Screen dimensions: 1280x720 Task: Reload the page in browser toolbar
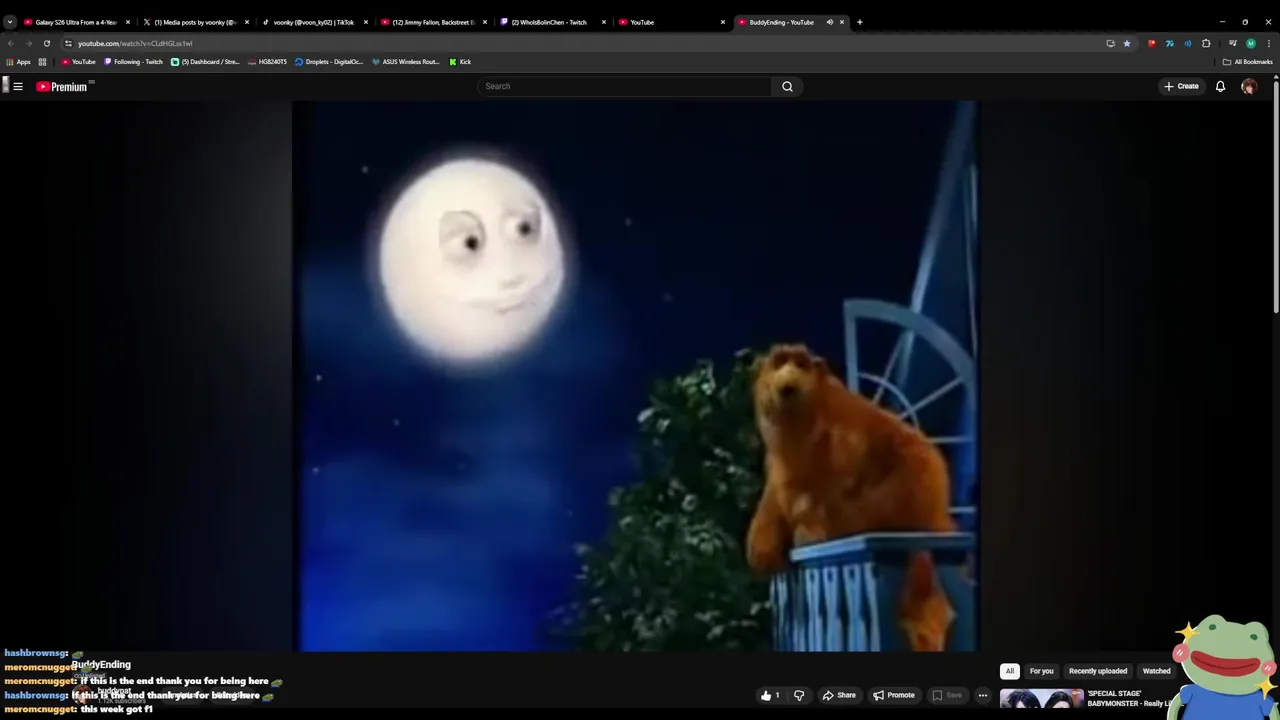pos(46,43)
